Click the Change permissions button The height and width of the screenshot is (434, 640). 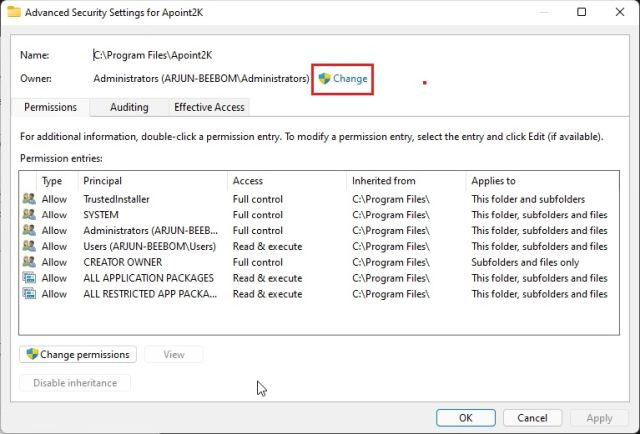point(78,354)
